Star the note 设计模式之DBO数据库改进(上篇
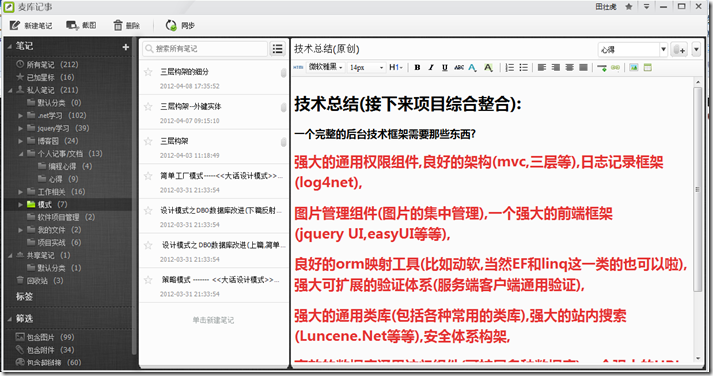Image resolution: width=713 pixels, height=376 pixels. pos(148,245)
